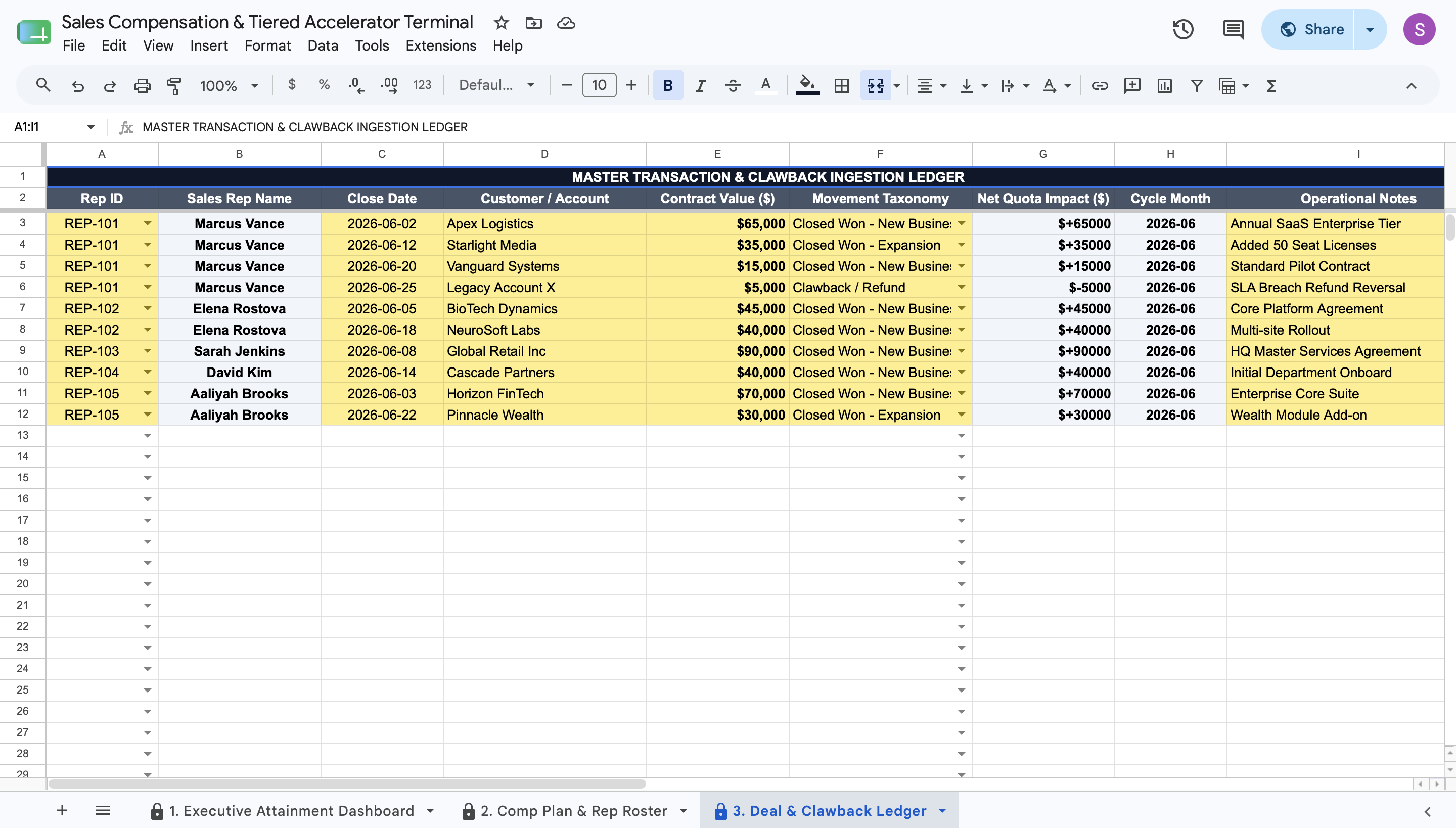
Task: Switch to Comp Plan & Rep Roster sheet
Action: (x=574, y=811)
